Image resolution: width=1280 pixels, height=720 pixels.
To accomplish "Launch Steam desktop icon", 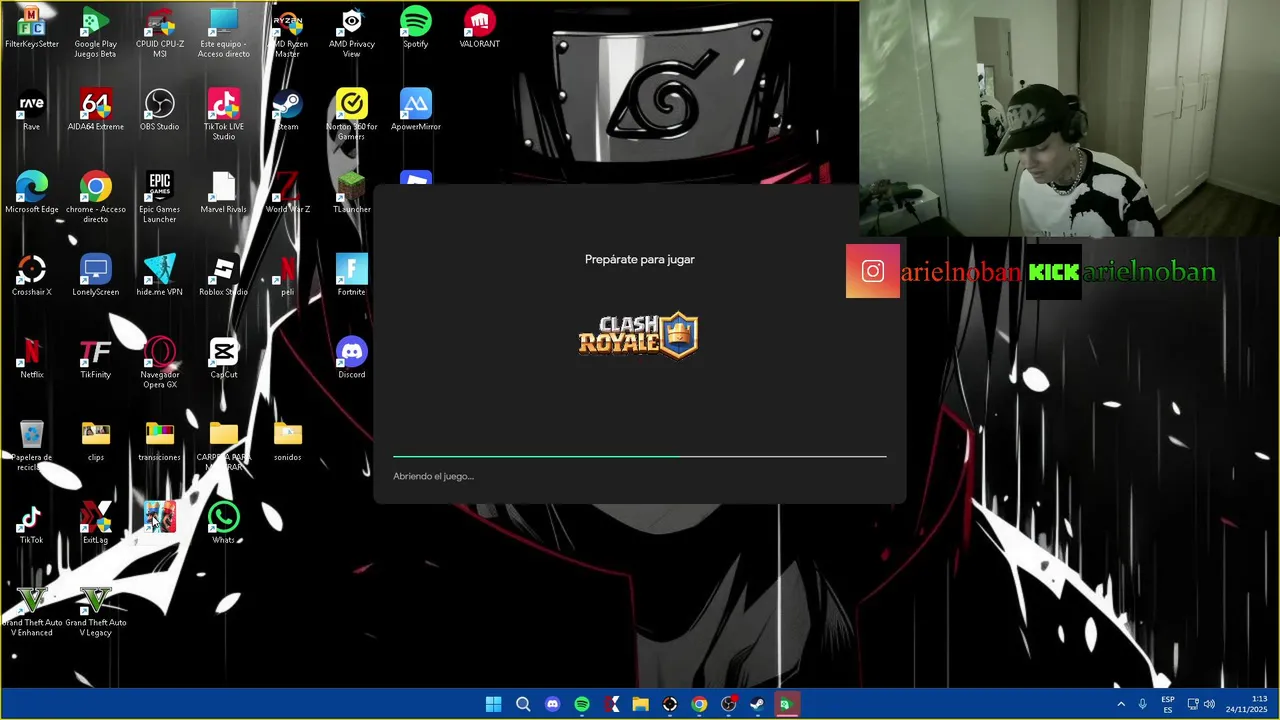I will coord(287,110).
